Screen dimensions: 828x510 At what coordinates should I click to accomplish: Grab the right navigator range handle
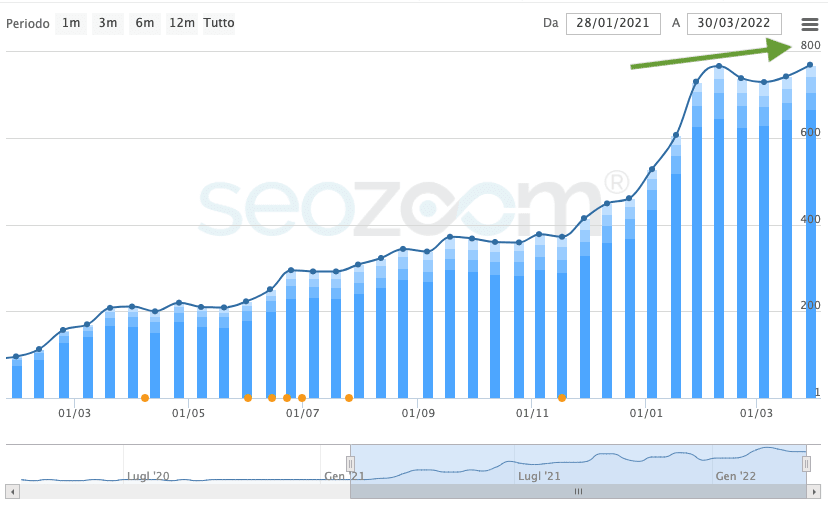806,464
